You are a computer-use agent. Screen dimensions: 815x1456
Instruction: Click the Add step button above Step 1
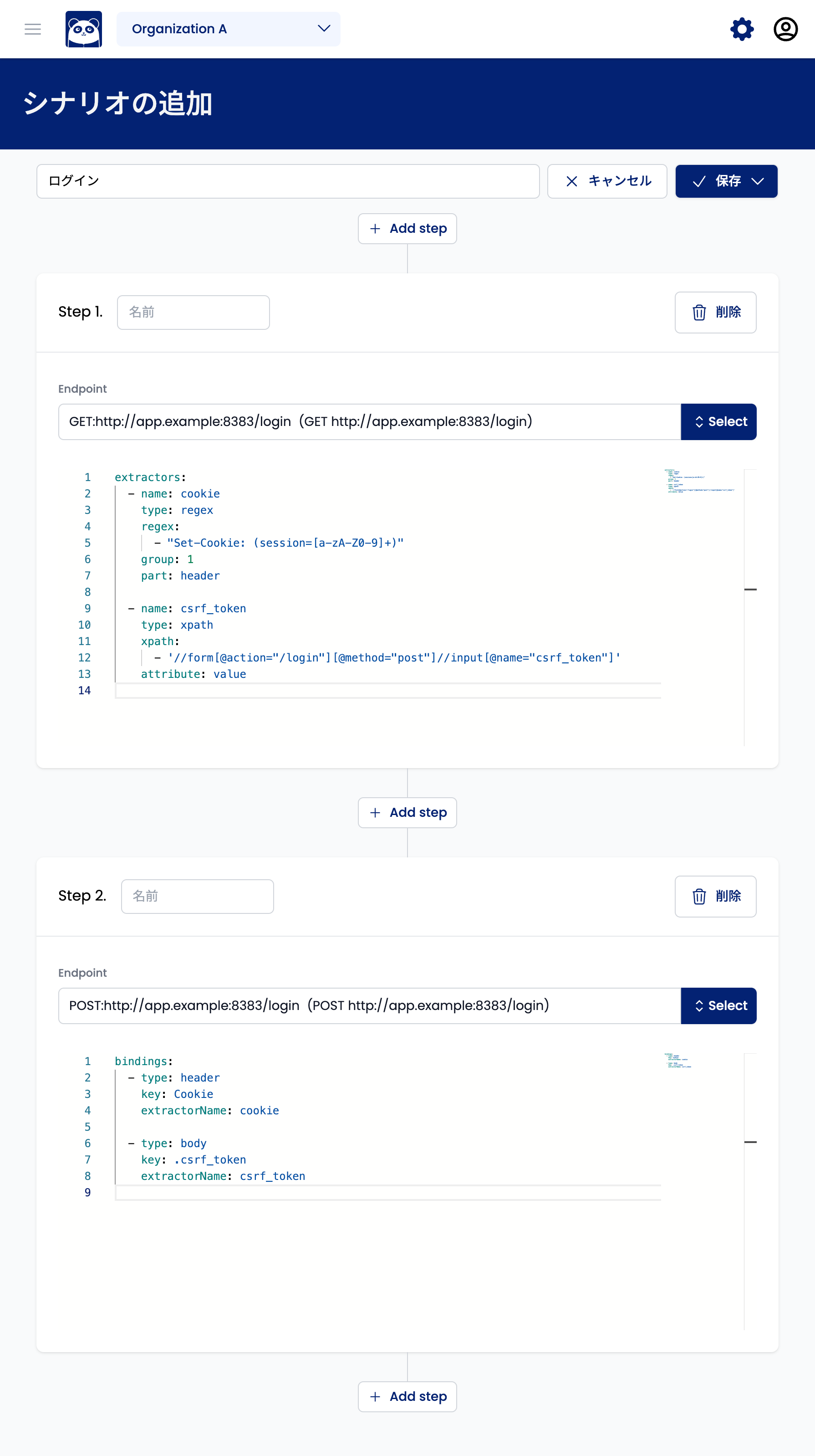pos(407,229)
